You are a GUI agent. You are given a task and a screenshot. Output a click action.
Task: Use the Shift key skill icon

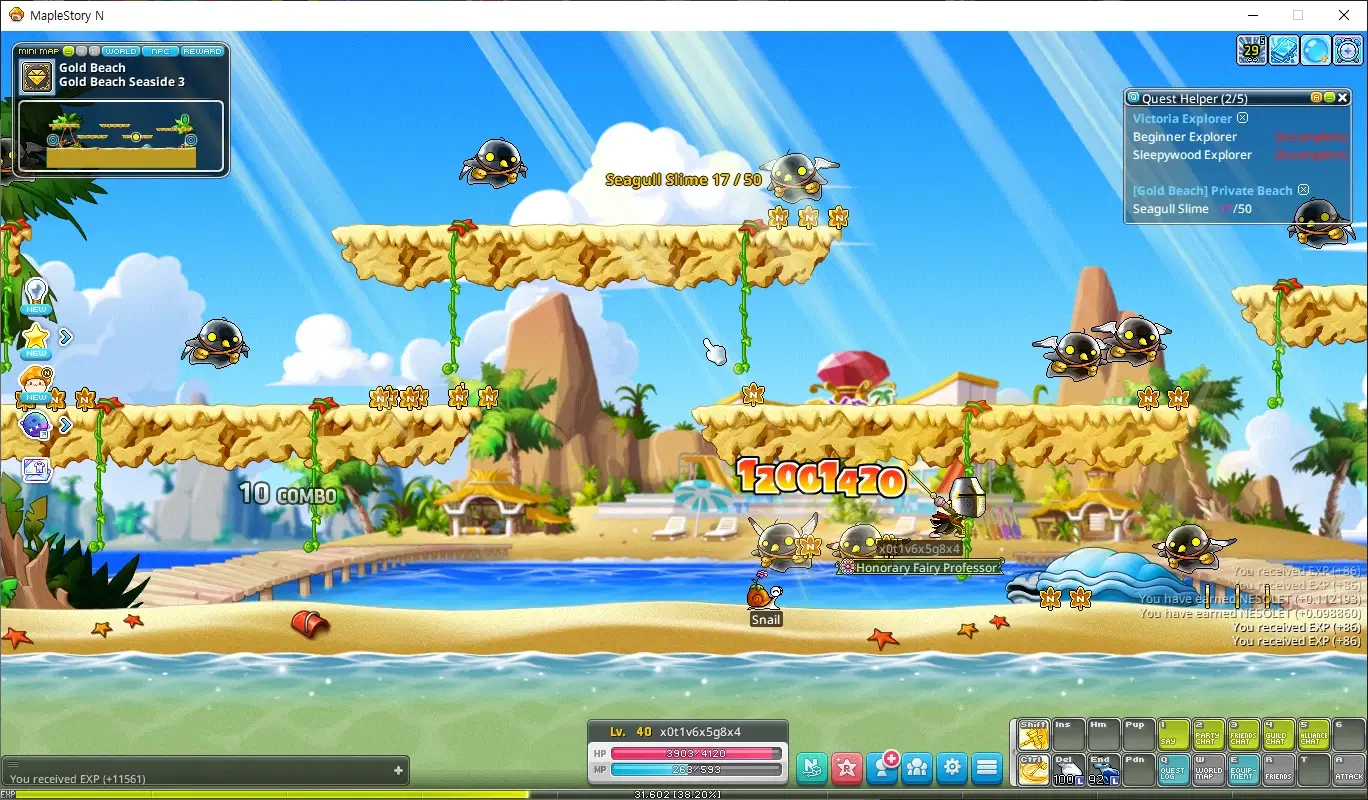[1033, 735]
